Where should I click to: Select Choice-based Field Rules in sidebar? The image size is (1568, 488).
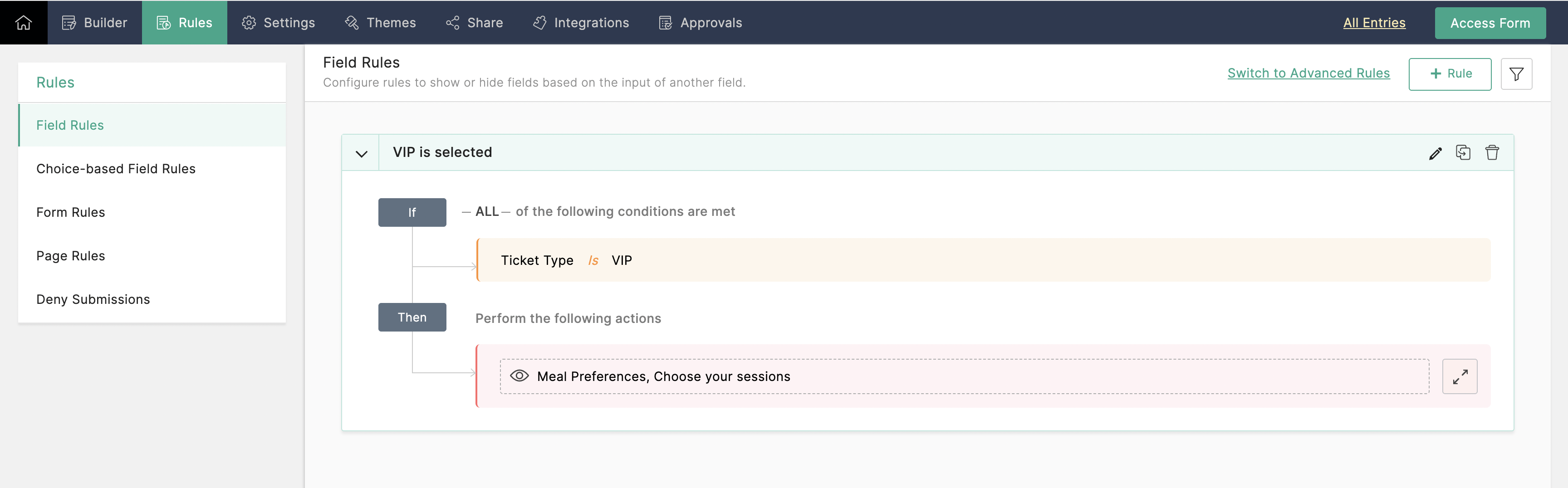[116, 169]
